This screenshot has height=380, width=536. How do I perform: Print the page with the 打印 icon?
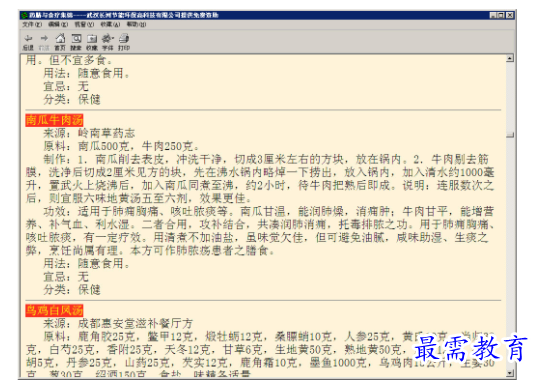pos(124,42)
